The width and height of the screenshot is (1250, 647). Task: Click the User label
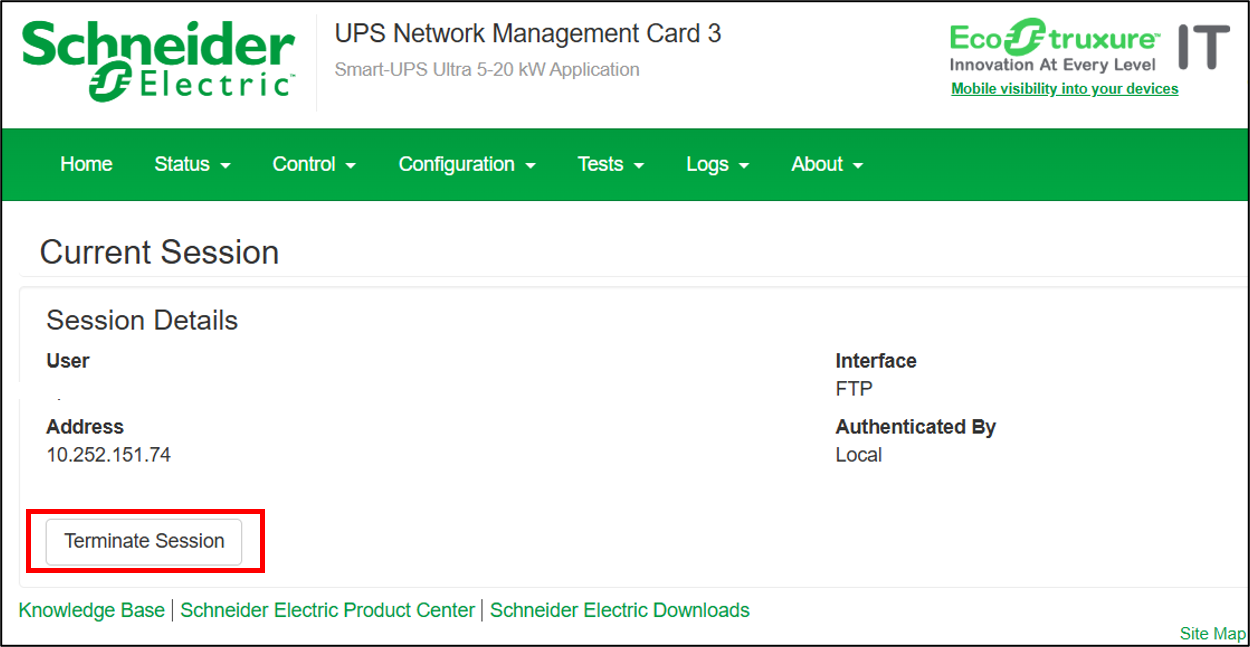click(x=68, y=361)
